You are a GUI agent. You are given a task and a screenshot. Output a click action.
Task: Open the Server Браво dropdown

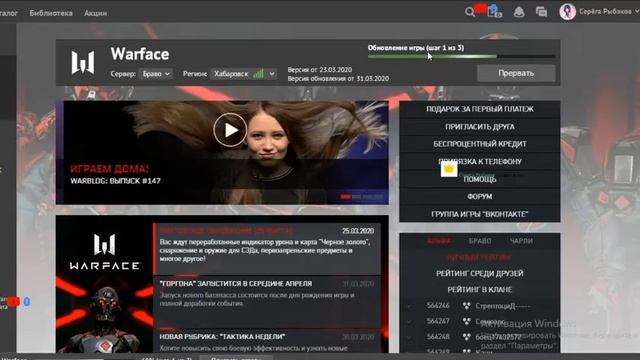point(156,74)
